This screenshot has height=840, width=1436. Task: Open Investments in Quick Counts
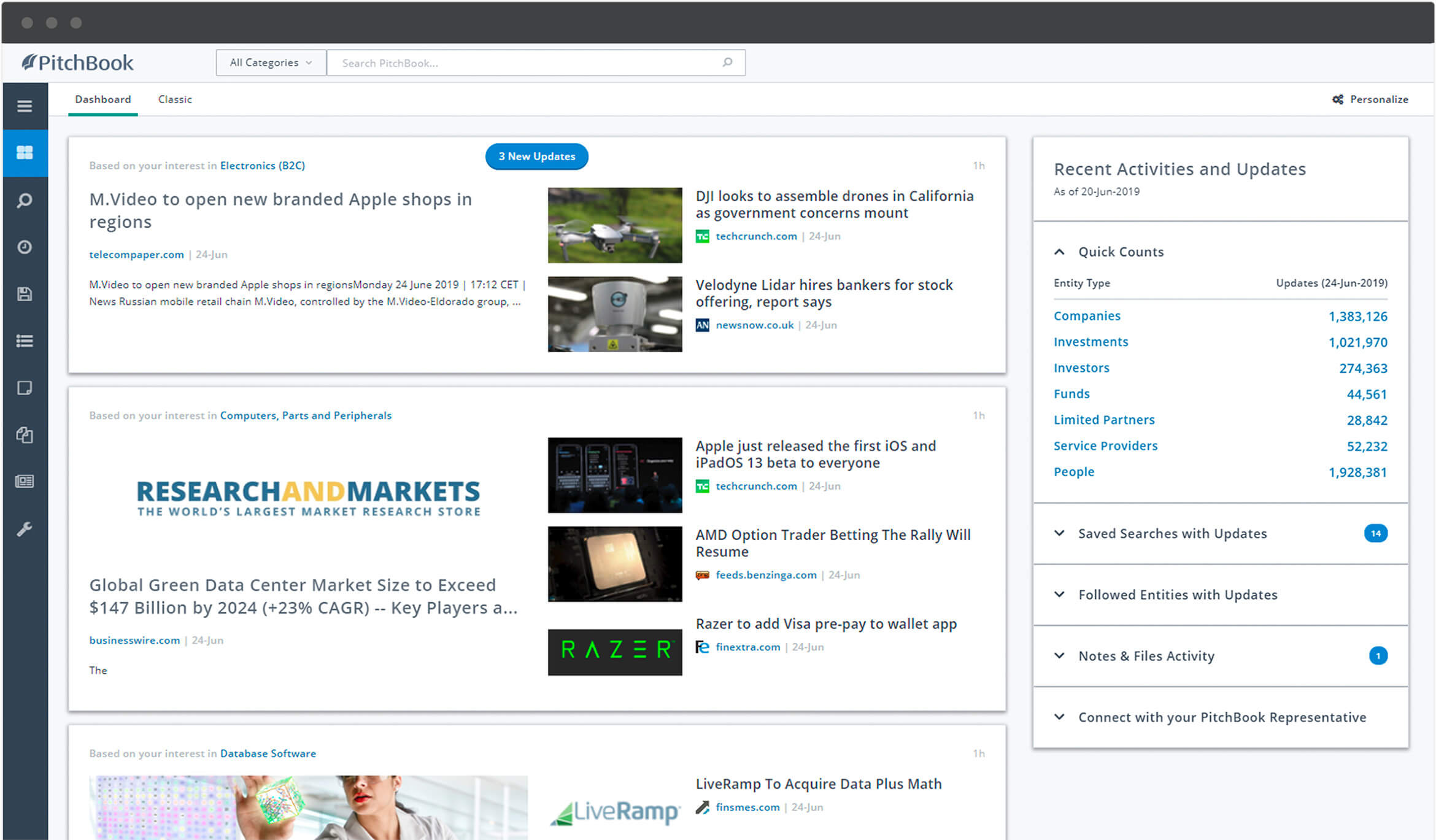click(x=1091, y=342)
